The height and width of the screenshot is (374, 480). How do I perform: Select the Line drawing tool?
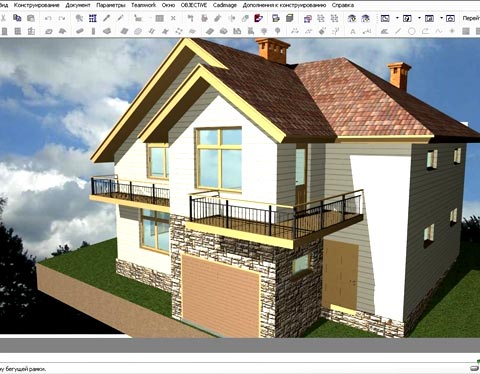[x=398, y=31]
